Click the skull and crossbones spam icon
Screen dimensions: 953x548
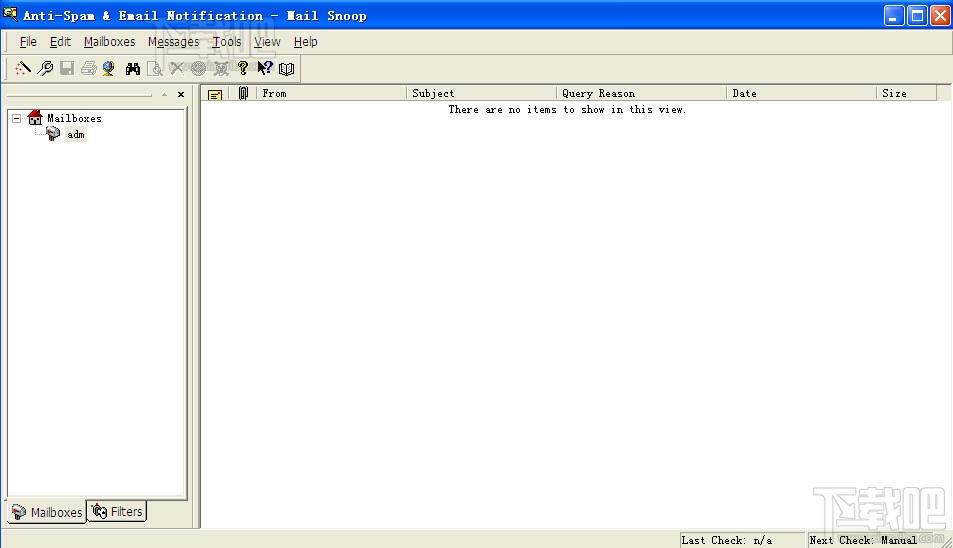pos(221,68)
